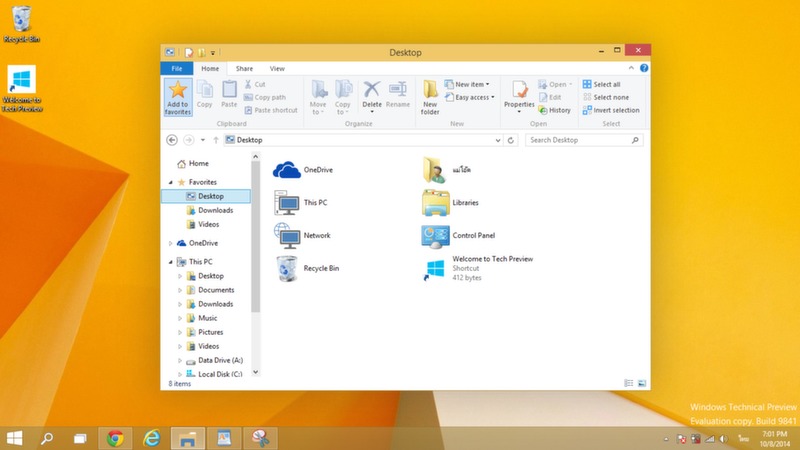
Task: Open the Copy to dropdown
Action: (x=342, y=97)
